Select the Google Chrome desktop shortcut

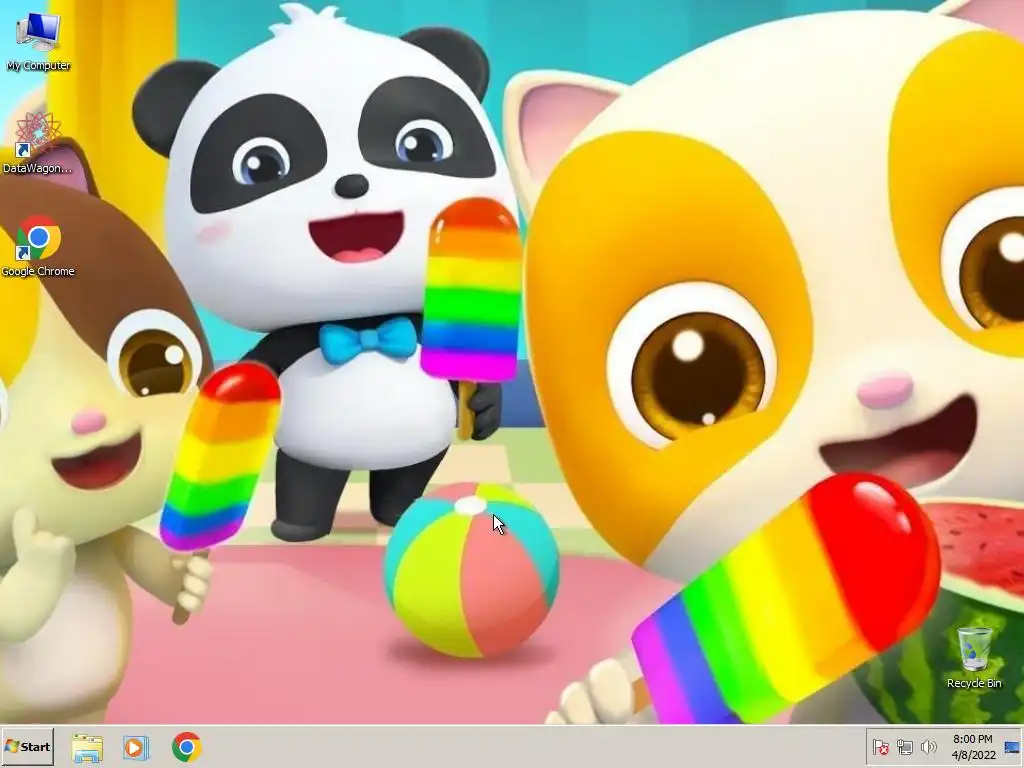(38, 246)
